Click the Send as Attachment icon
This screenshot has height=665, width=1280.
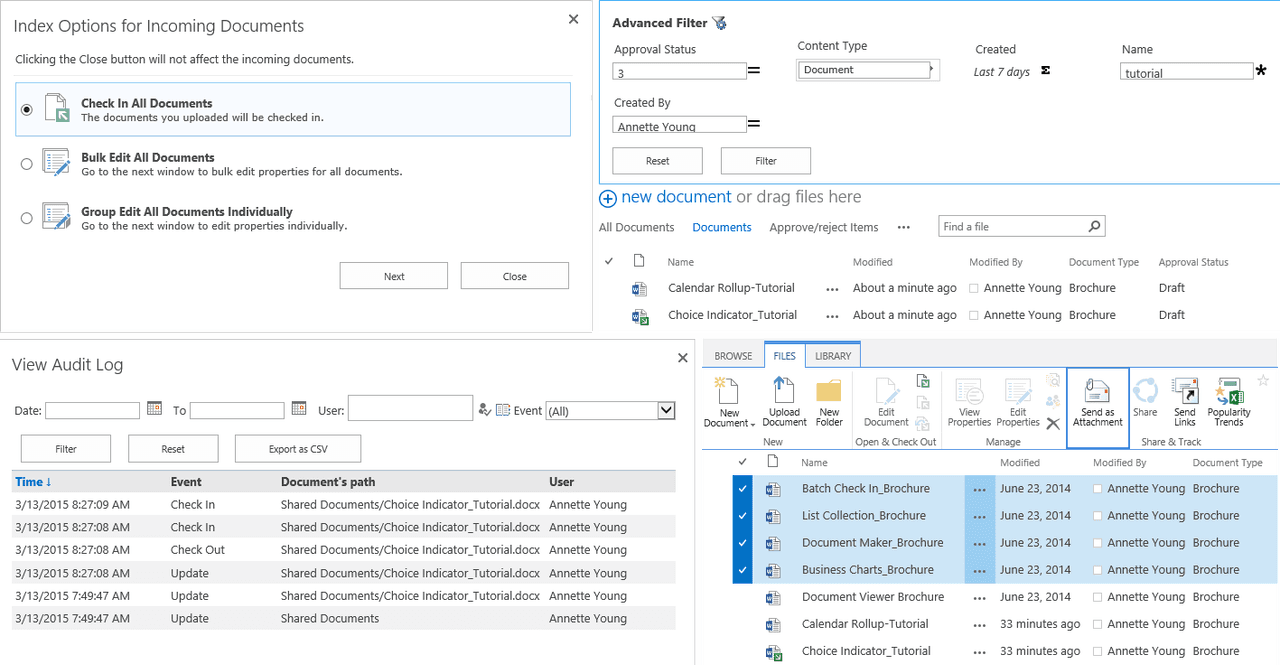tap(1097, 391)
